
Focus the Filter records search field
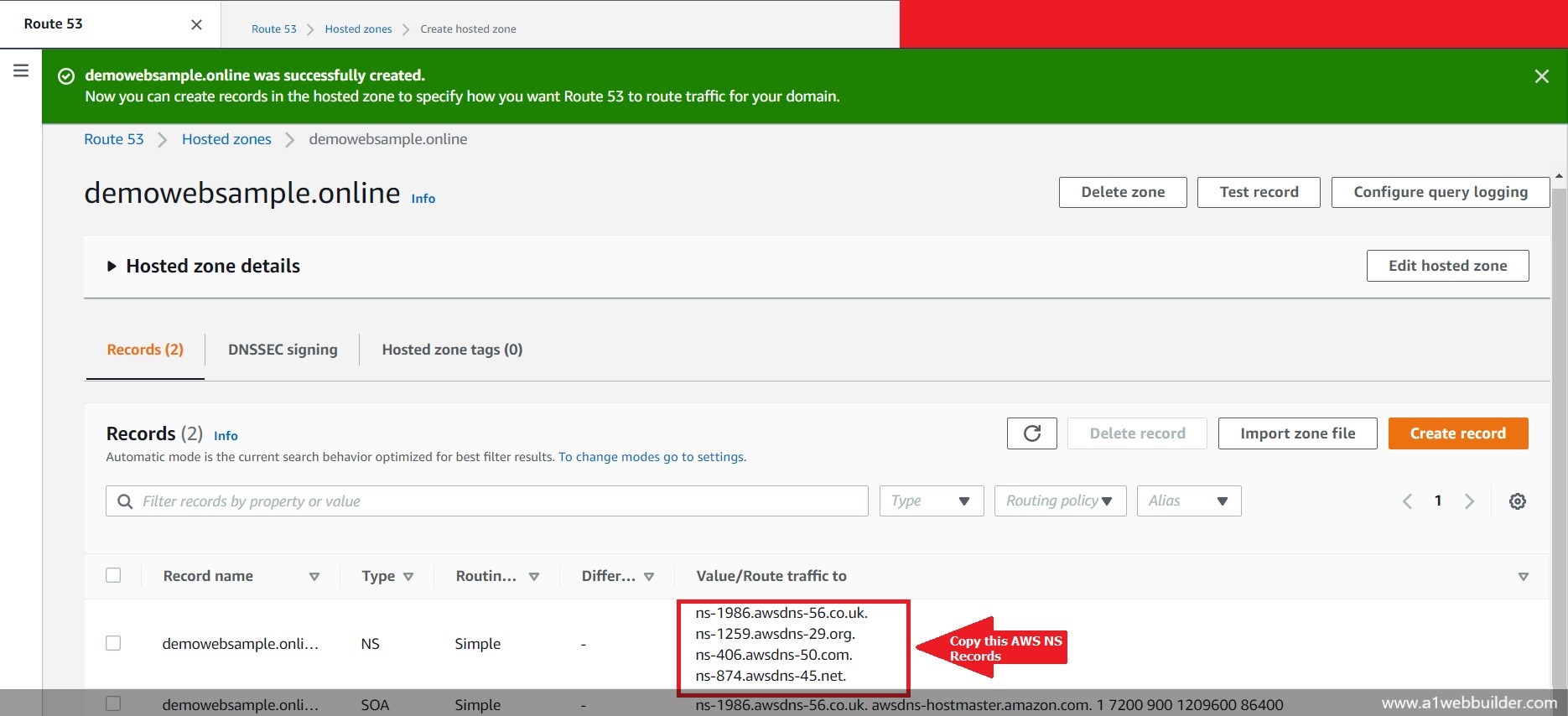(486, 501)
